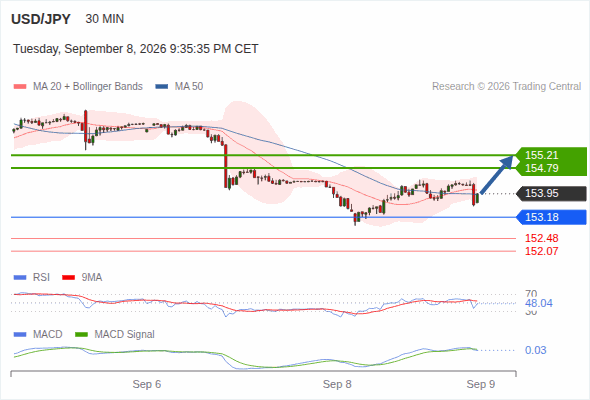Screen dimensions: 590x400
Task: Click the Sep 9 date axis label
Action: click(x=481, y=385)
